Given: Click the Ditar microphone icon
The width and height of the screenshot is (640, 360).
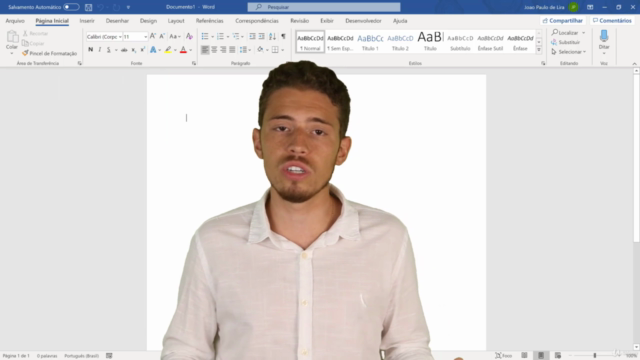Looking at the screenshot, I should pyautogui.click(x=604, y=37).
